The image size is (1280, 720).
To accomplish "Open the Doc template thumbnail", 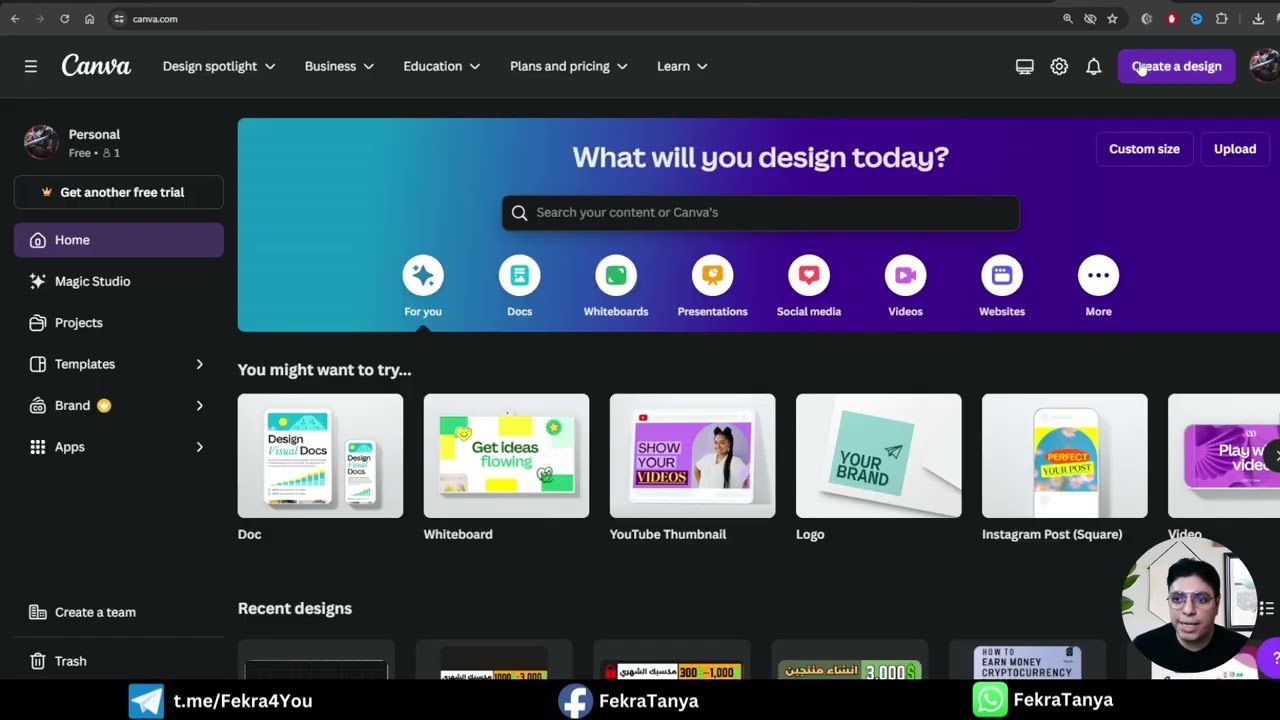I will click(320, 456).
